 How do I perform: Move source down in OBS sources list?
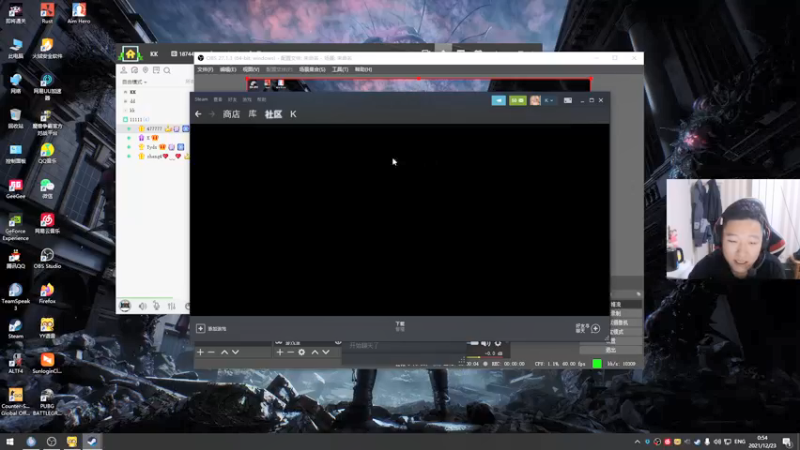326,352
